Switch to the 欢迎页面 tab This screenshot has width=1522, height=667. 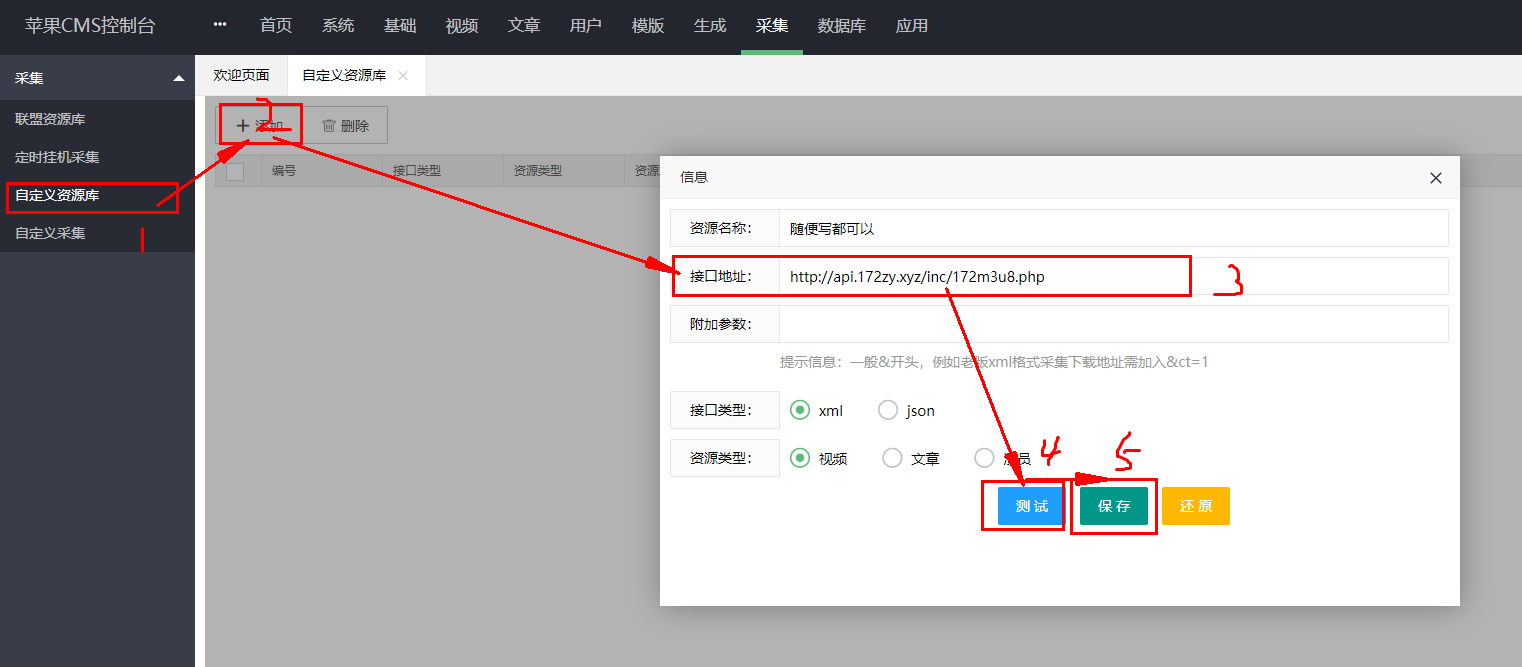[x=241, y=76]
